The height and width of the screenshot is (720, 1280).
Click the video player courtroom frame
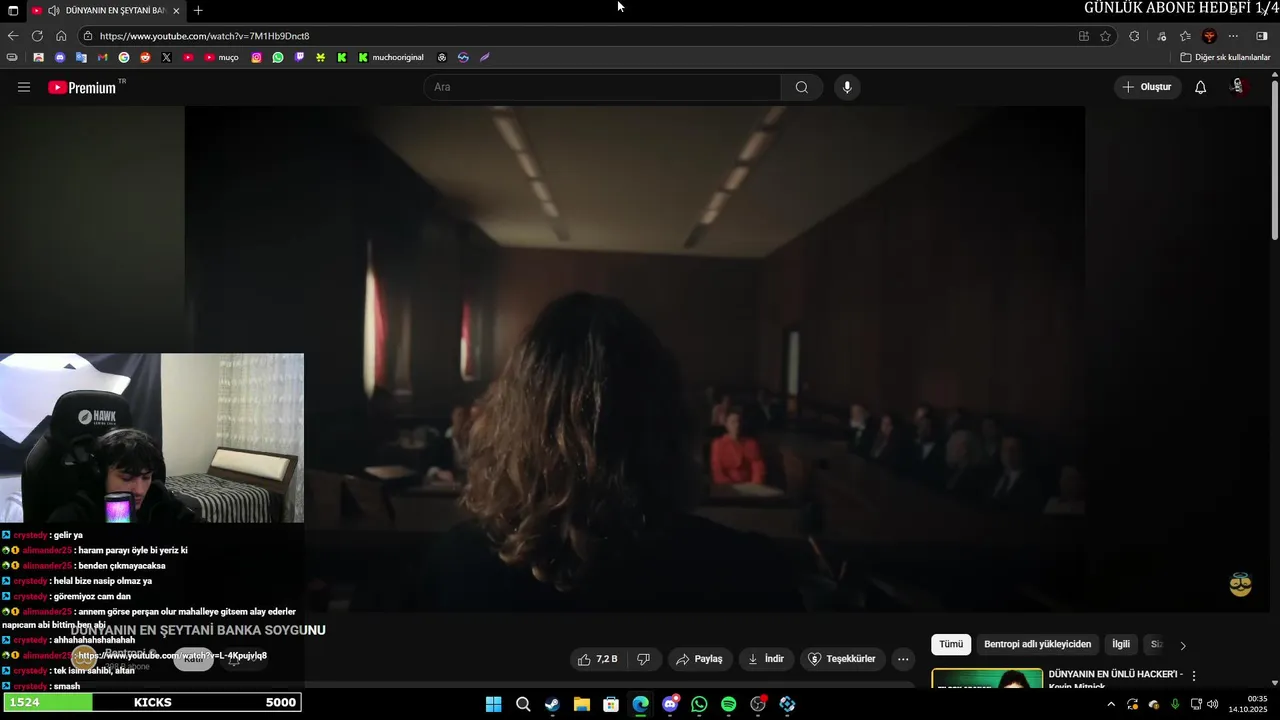click(635, 359)
